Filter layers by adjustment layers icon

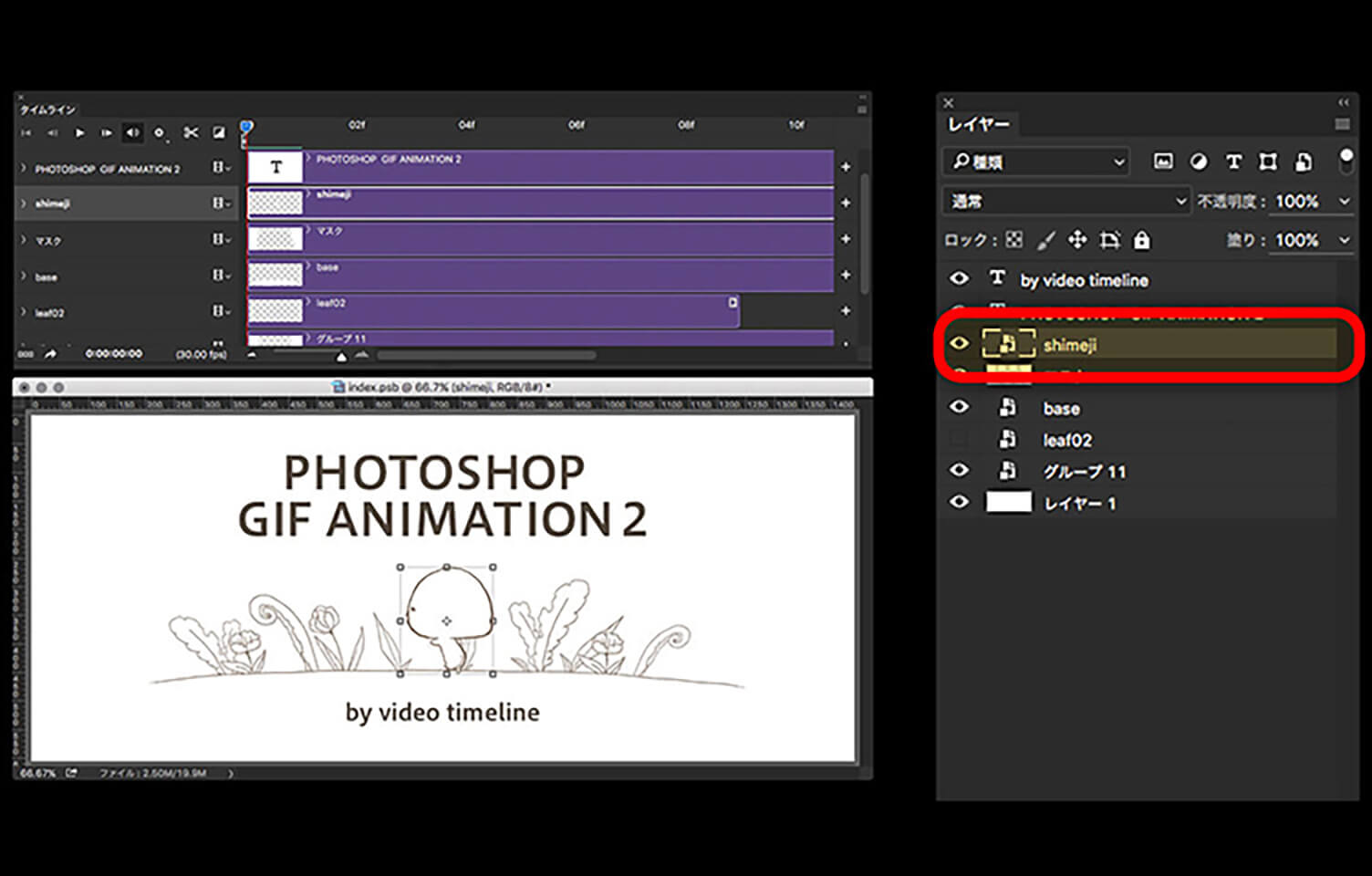pyautogui.click(x=1199, y=162)
